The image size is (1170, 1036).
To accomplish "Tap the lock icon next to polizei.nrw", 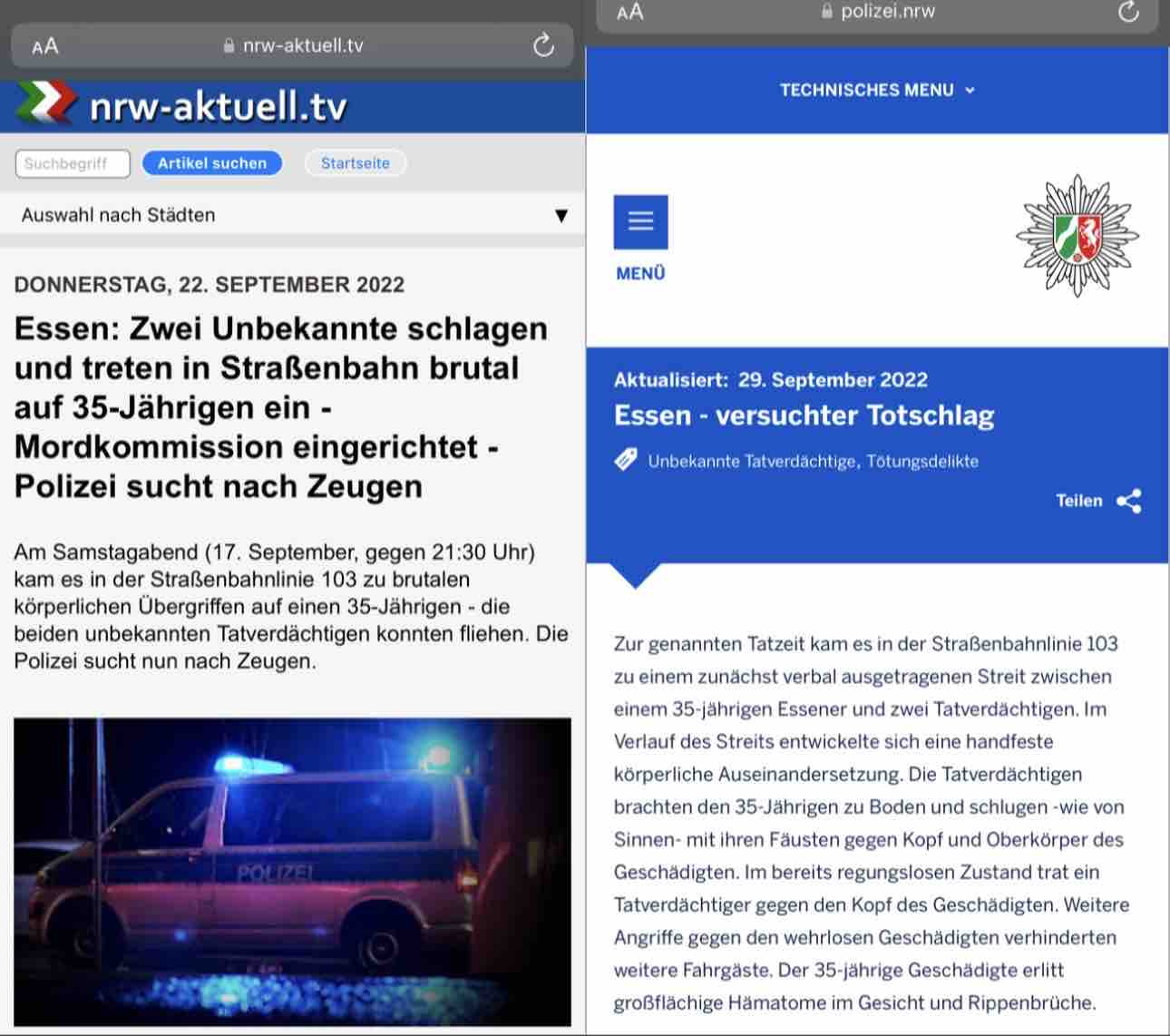I will (x=826, y=12).
